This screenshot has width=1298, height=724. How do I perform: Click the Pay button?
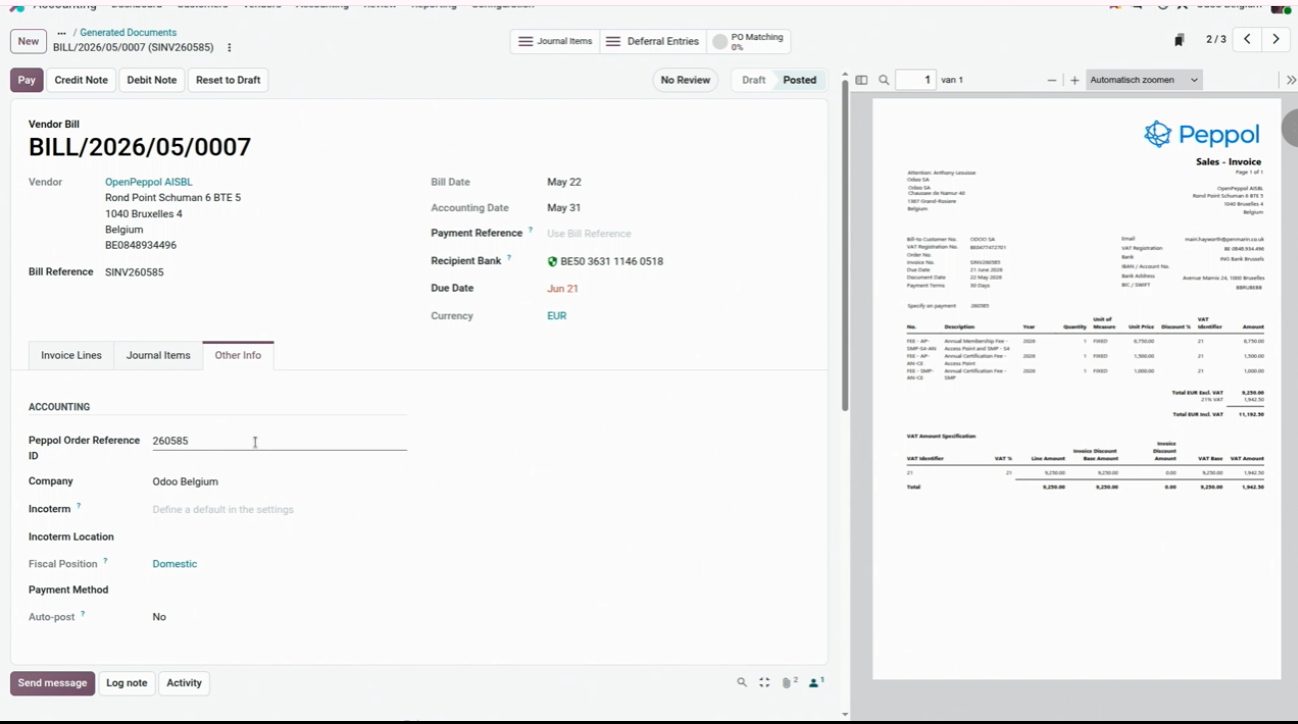pyautogui.click(x=27, y=80)
